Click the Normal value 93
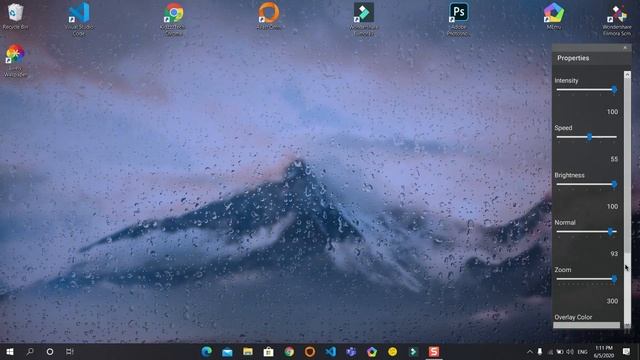640x360 pixels. point(614,254)
